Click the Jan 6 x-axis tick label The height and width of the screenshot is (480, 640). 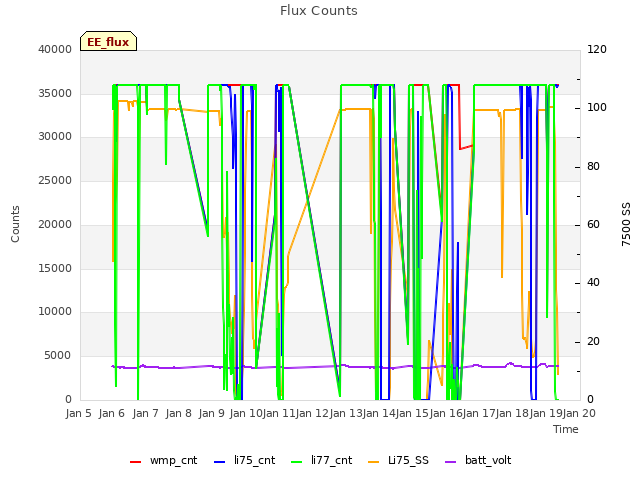point(112,413)
